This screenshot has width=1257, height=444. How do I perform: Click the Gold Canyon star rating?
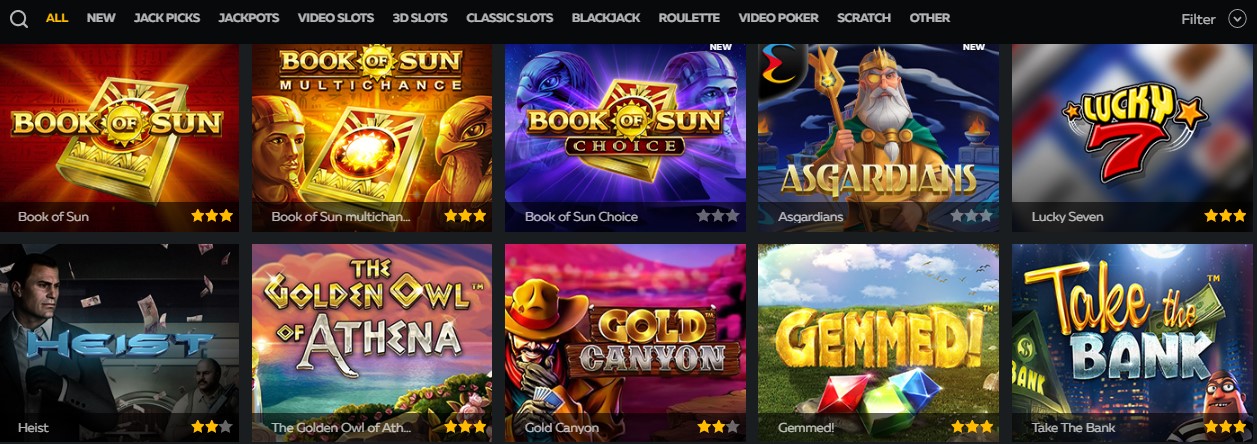point(718,427)
